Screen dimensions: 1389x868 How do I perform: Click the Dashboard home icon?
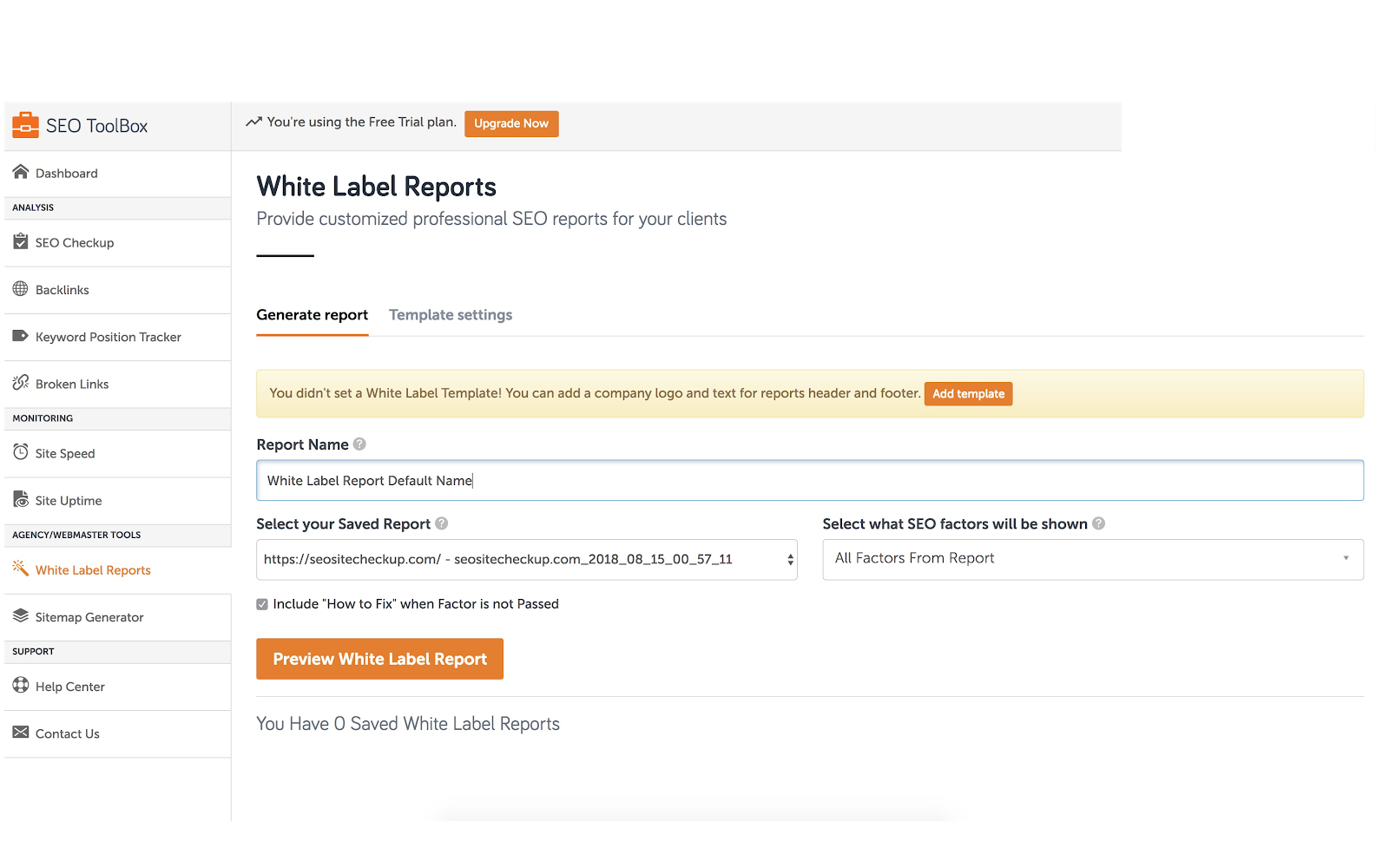point(21,172)
